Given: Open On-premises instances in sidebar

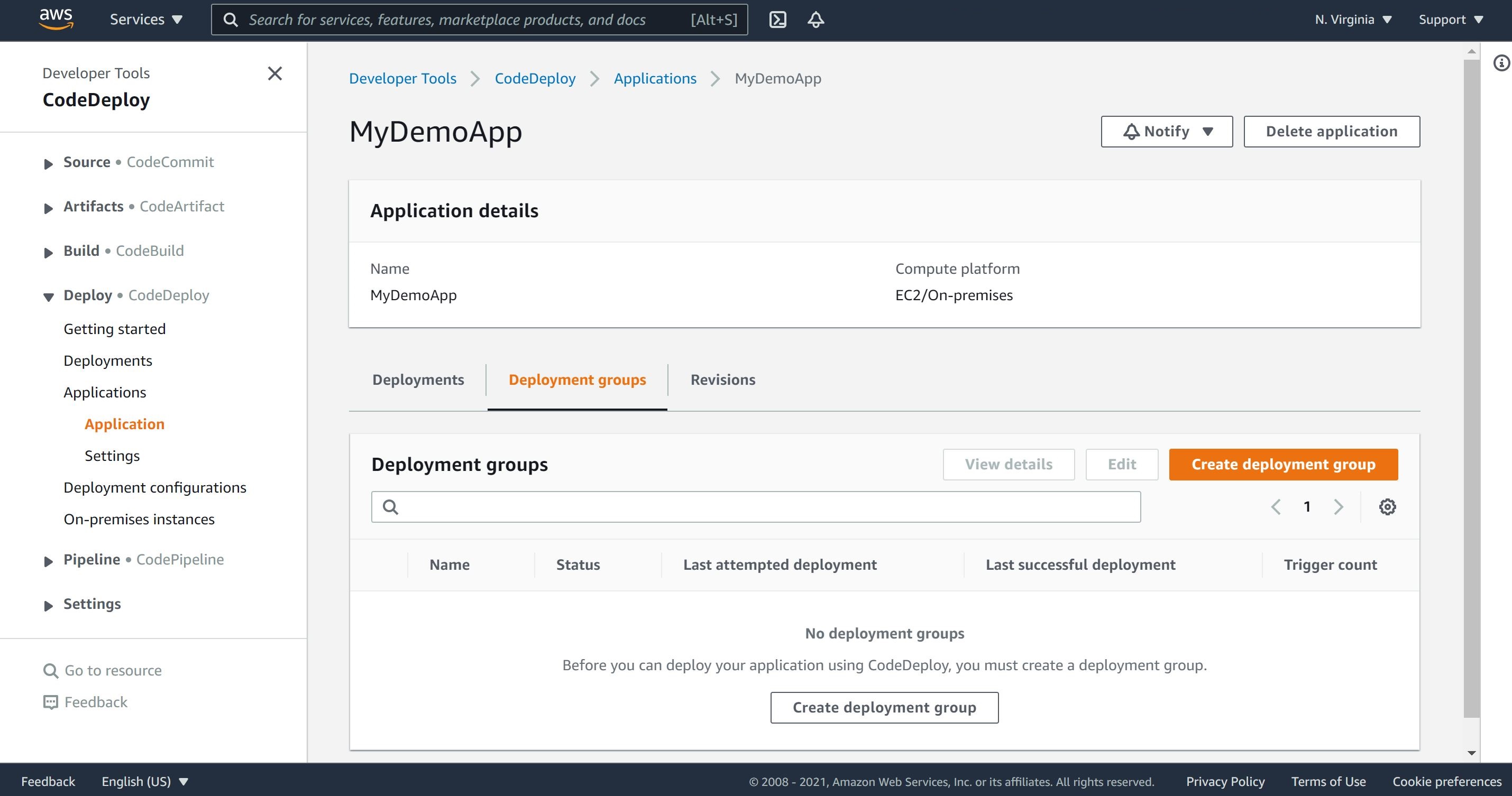Looking at the screenshot, I should coord(139,519).
